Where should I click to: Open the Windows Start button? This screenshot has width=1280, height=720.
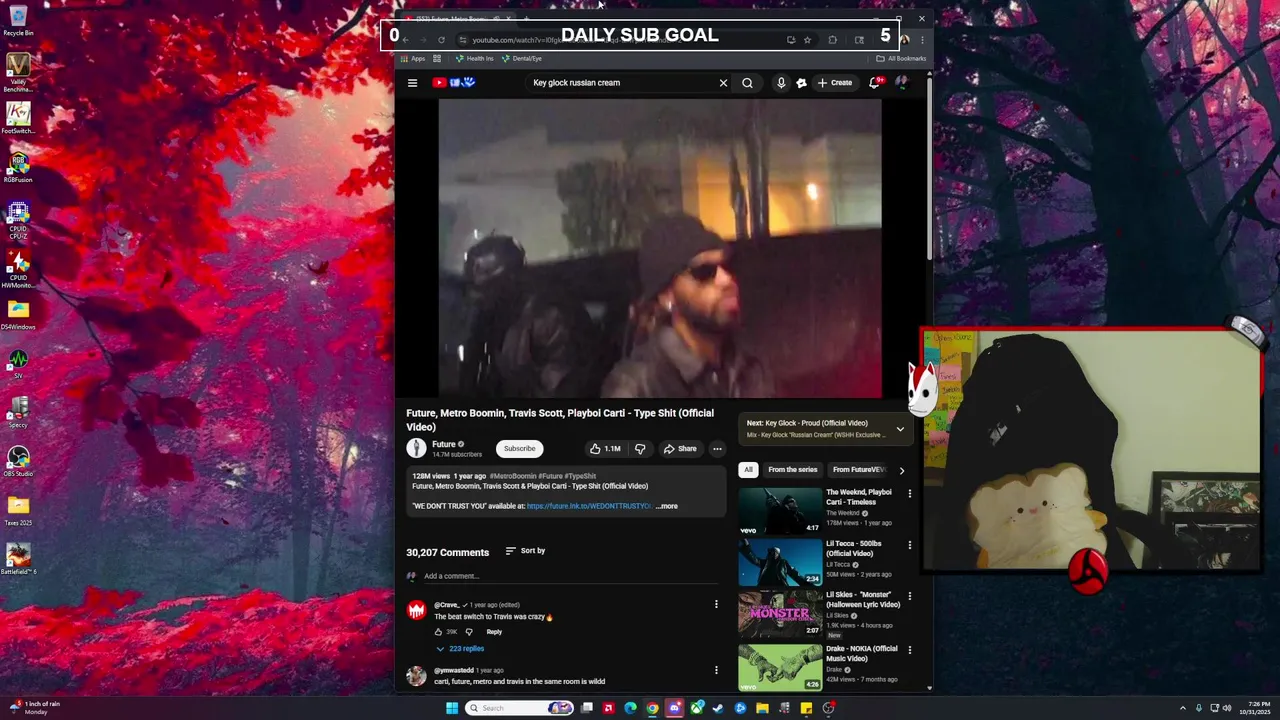(452, 708)
